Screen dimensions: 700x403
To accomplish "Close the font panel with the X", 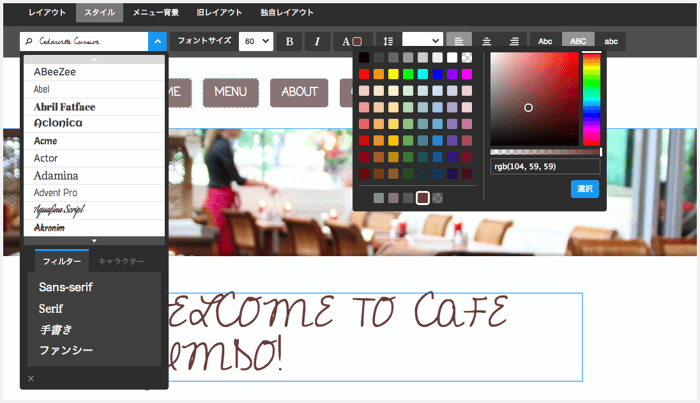I will pos(31,378).
